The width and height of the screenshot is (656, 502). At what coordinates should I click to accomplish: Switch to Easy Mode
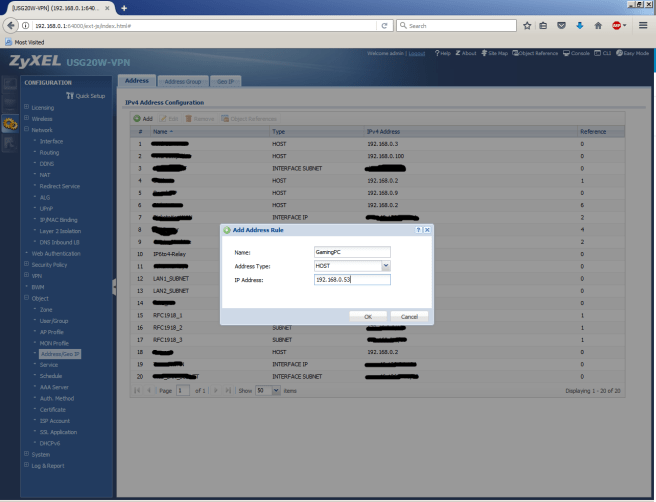(632, 53)
